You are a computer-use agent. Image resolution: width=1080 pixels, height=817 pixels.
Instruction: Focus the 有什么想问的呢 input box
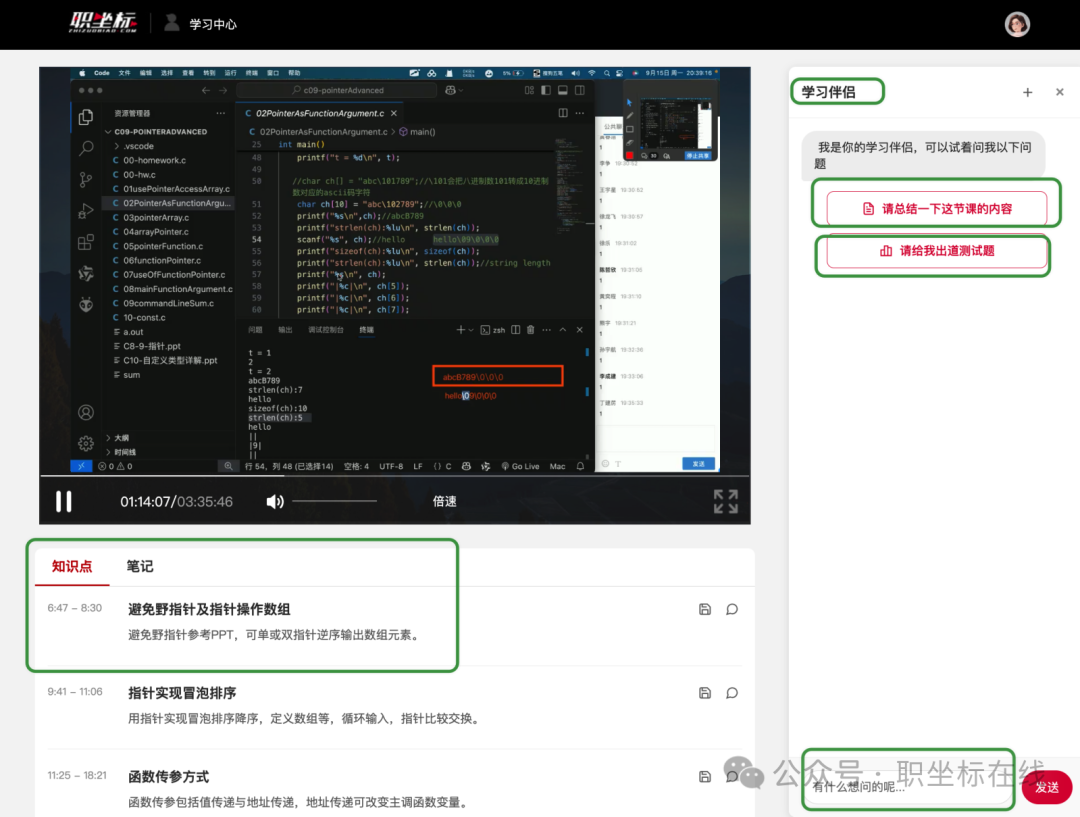909,786
